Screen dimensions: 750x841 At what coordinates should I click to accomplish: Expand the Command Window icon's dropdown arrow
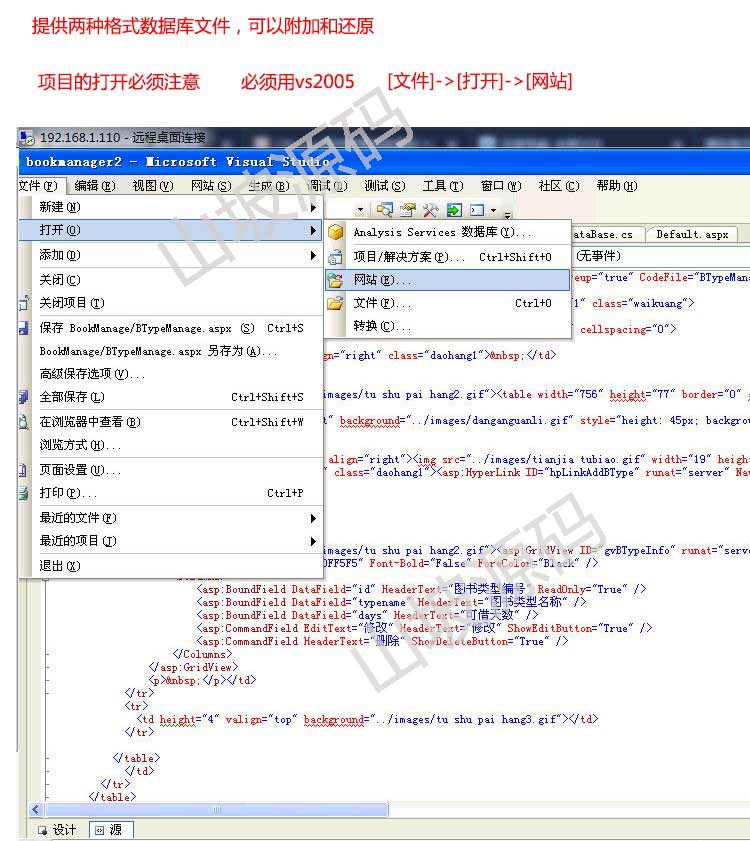(493, 210)
